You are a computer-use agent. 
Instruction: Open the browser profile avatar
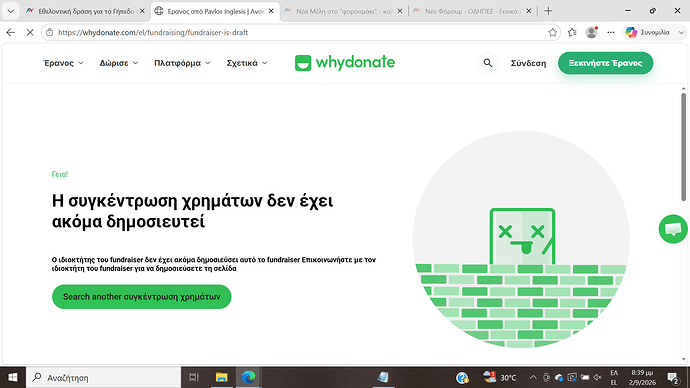[591, 32]
